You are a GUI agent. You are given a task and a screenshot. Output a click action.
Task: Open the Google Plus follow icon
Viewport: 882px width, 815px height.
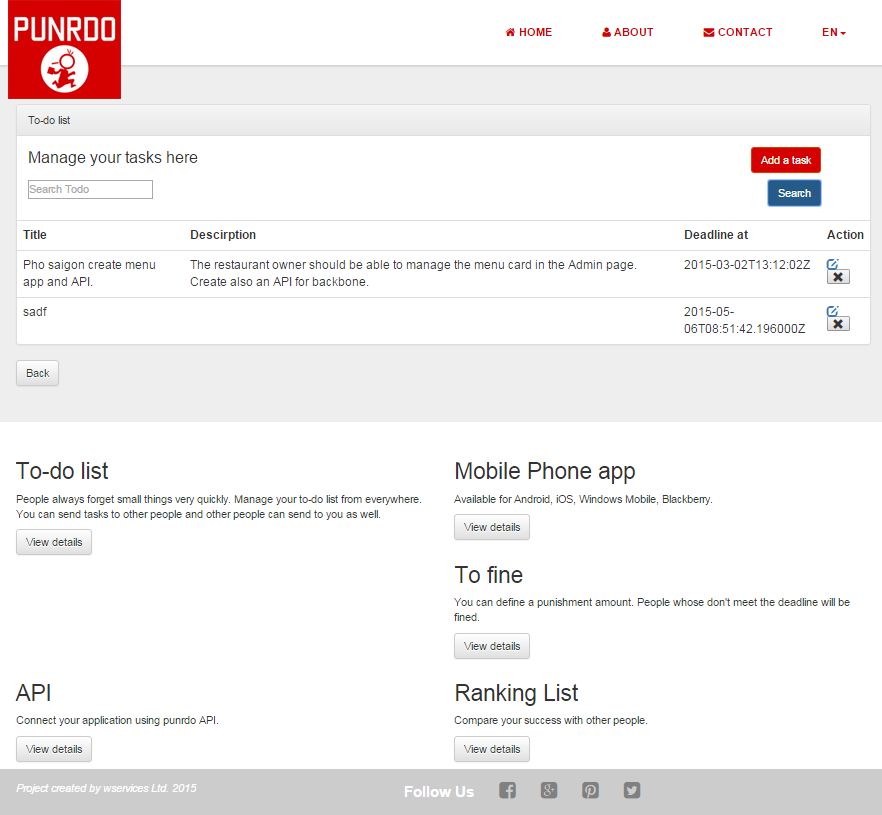coord(549,791)
